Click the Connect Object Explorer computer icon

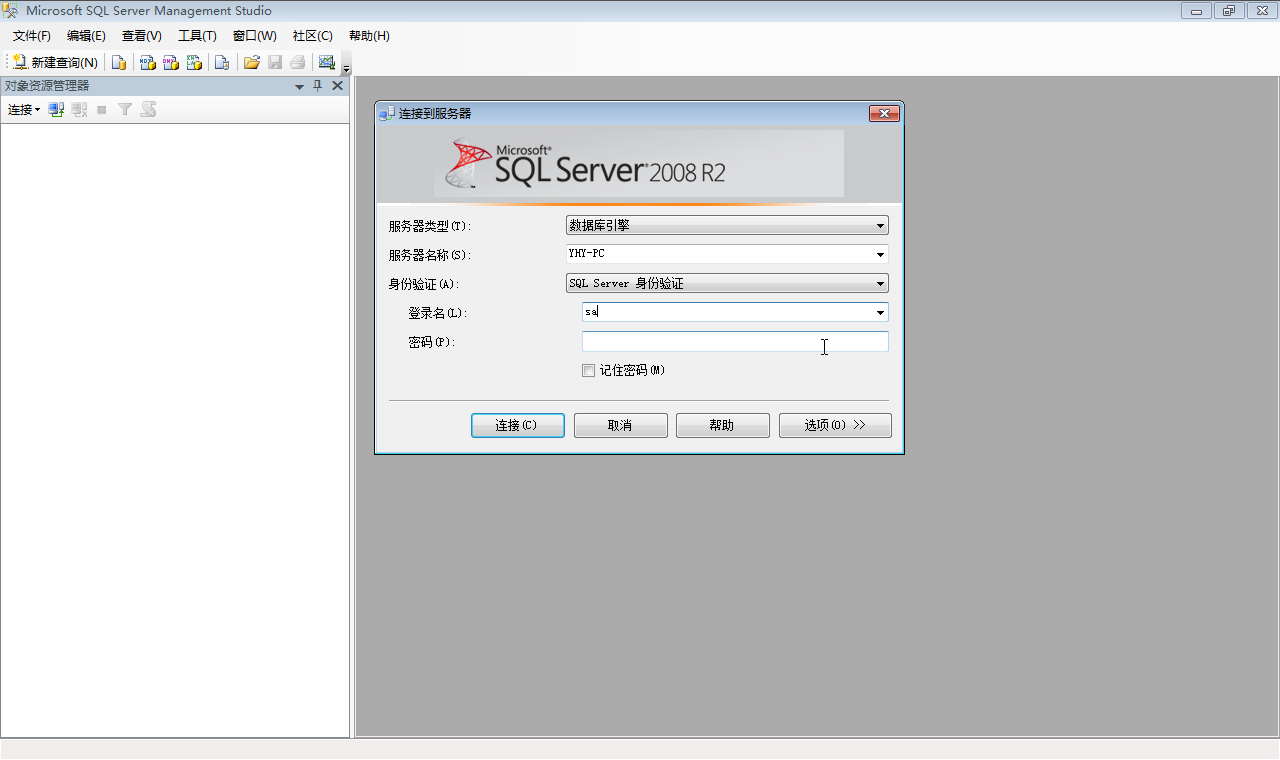[x=57, y=109]
